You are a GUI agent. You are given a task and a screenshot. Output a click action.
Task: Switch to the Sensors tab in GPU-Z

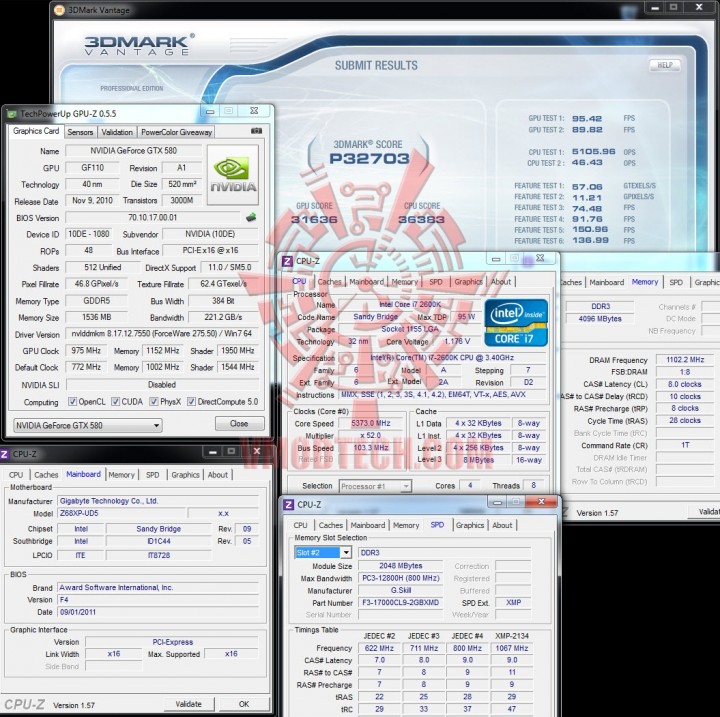(x=80, y=132)
